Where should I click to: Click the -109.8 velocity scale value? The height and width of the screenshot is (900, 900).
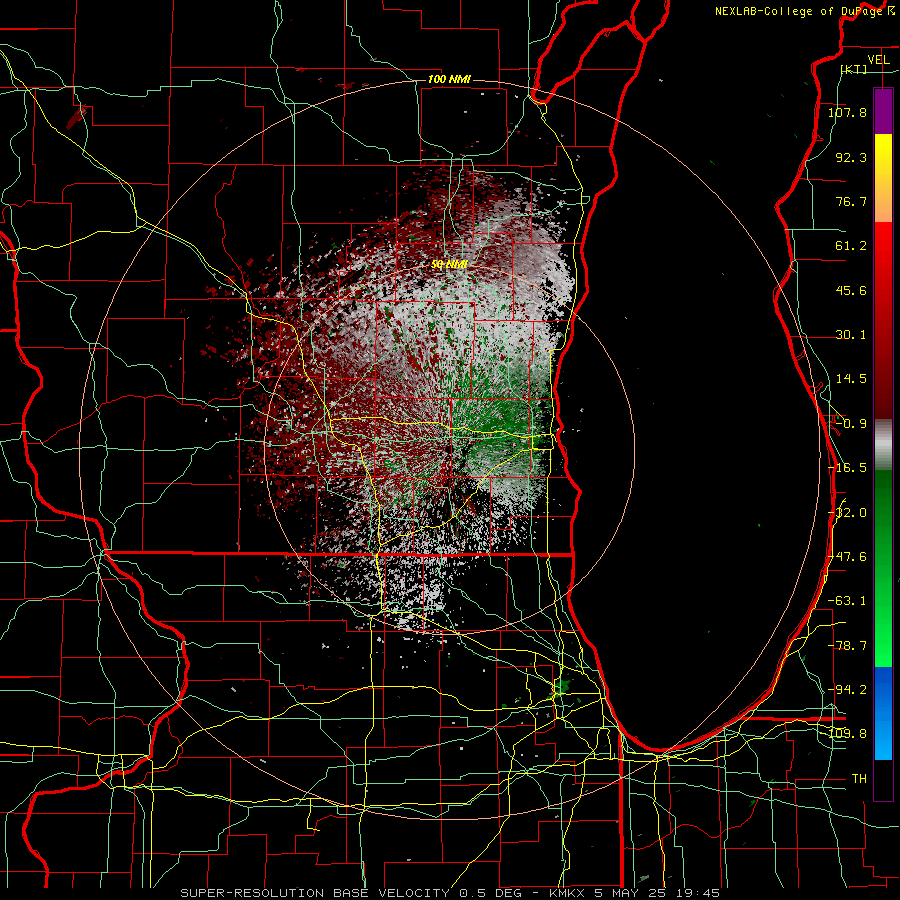(x=847, y=734)
